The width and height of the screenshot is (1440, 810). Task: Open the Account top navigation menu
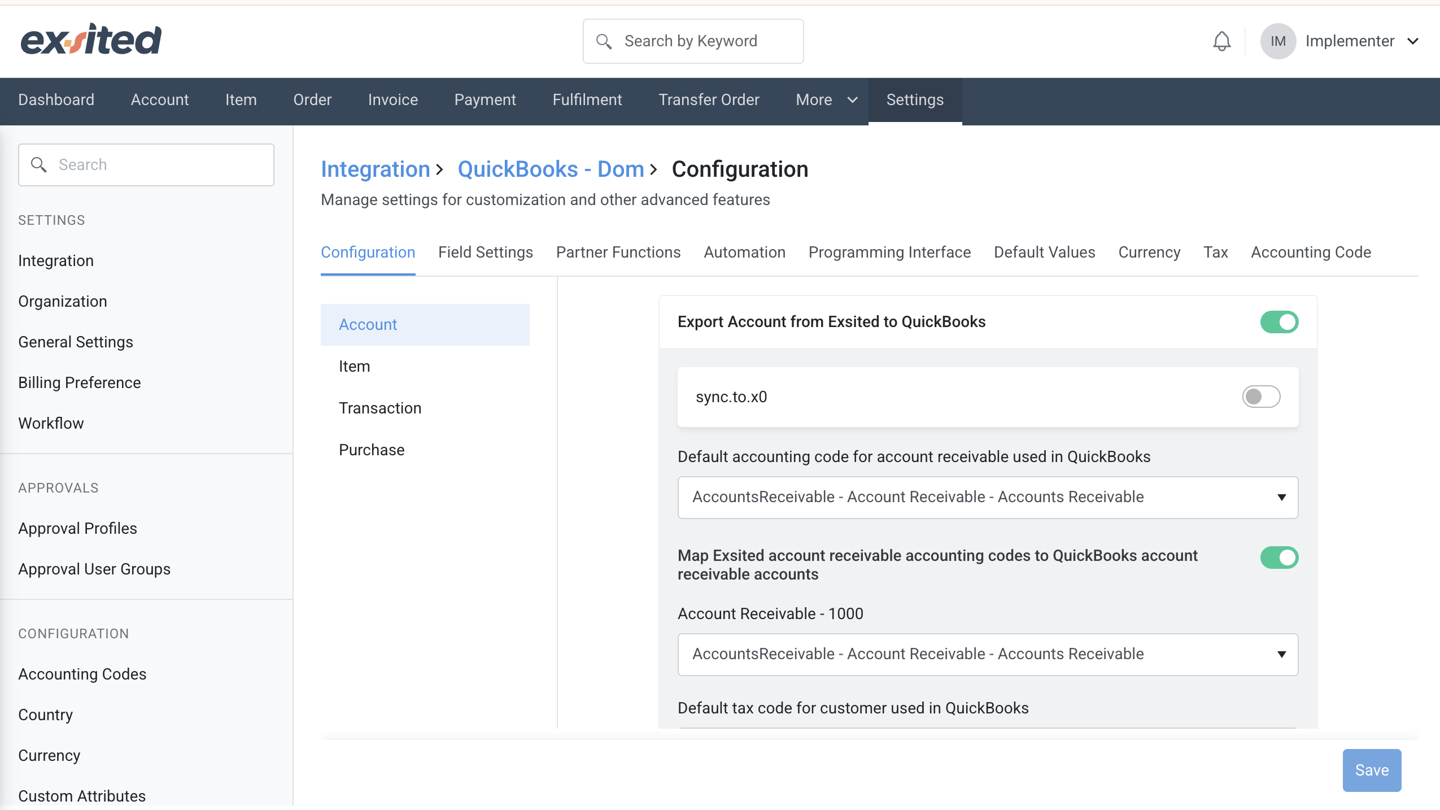tap(160, 100)
